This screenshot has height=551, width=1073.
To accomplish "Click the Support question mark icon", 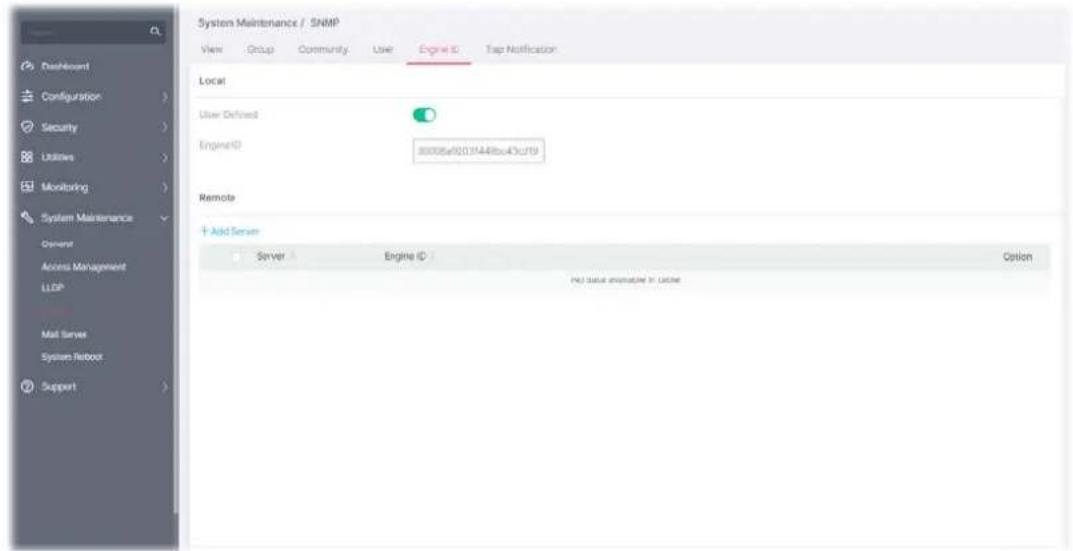I will [x=28, y=387].
